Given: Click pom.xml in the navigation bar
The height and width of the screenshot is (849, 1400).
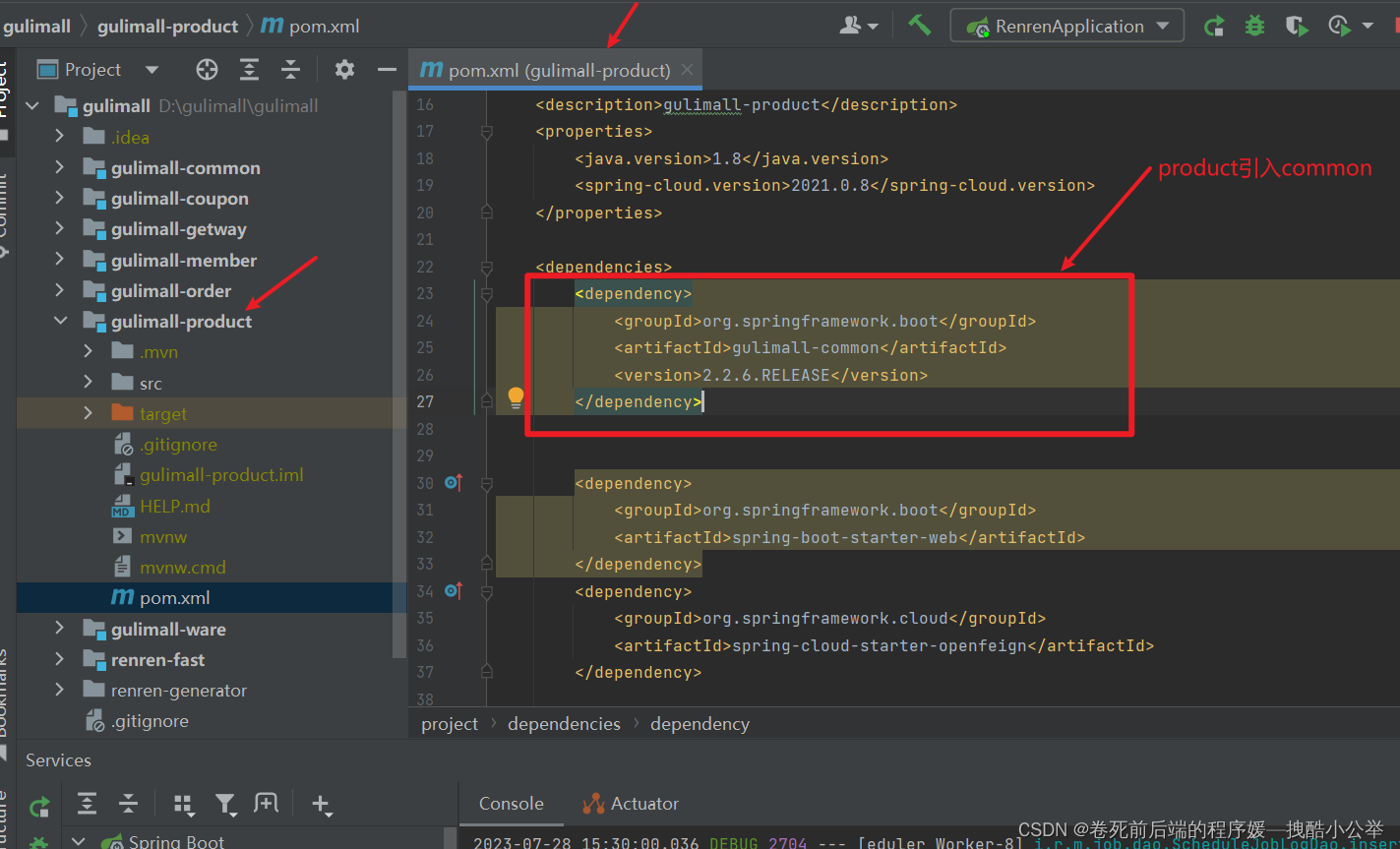Looking at the screenshot, I should tap(311, 26).
